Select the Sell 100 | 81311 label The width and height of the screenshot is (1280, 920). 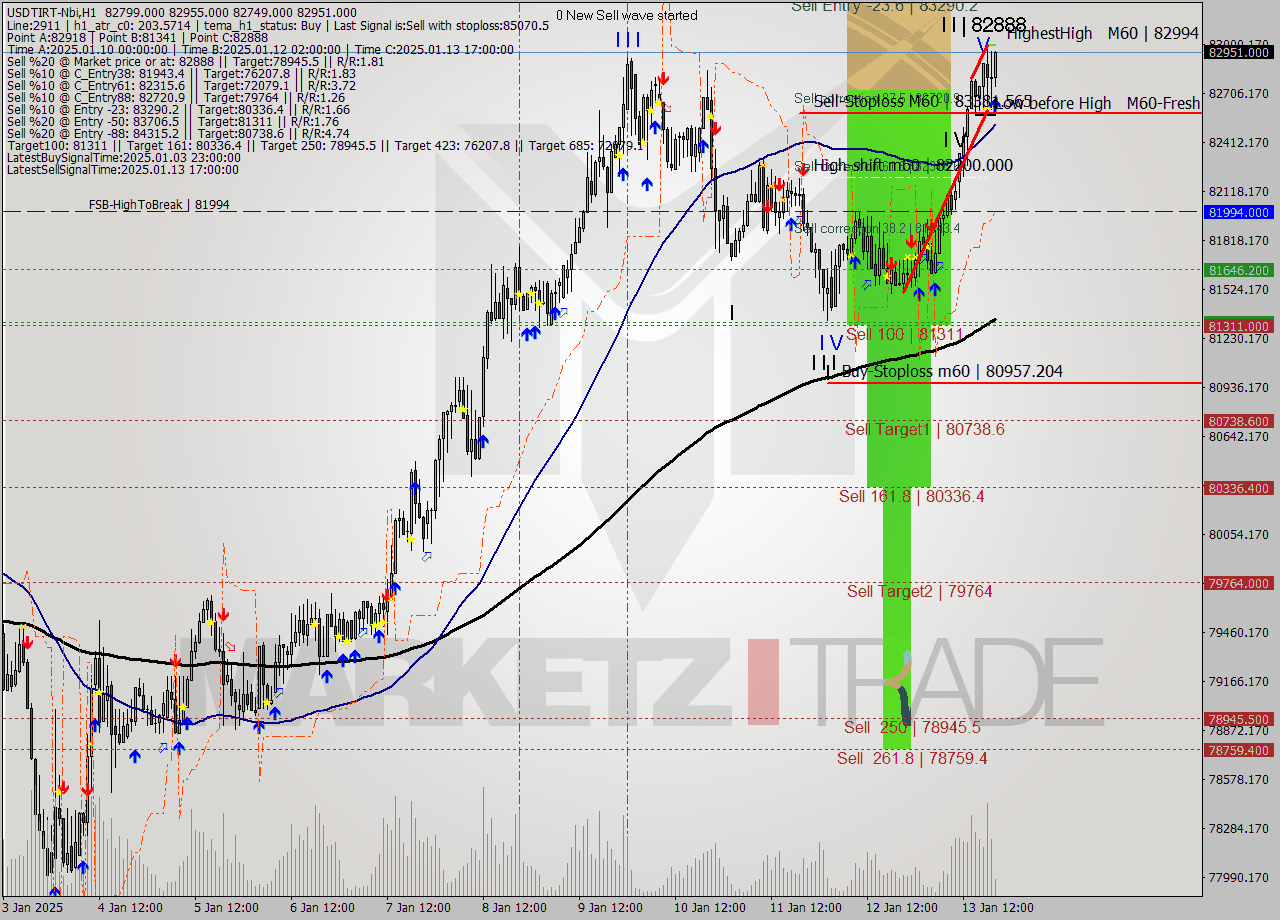[x=904, y=334]
